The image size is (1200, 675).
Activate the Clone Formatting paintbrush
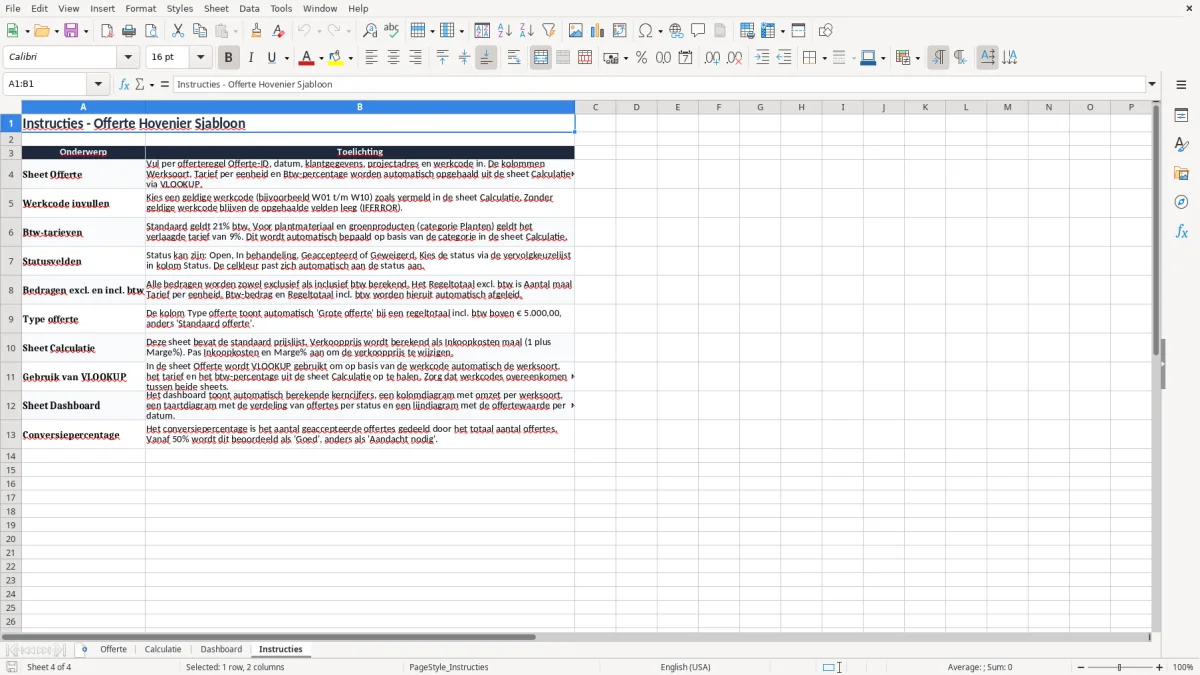pos(256,31)
